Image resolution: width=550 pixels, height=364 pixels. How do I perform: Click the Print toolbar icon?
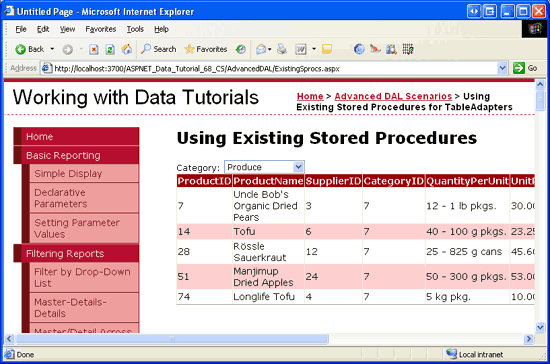click(282, 49)
